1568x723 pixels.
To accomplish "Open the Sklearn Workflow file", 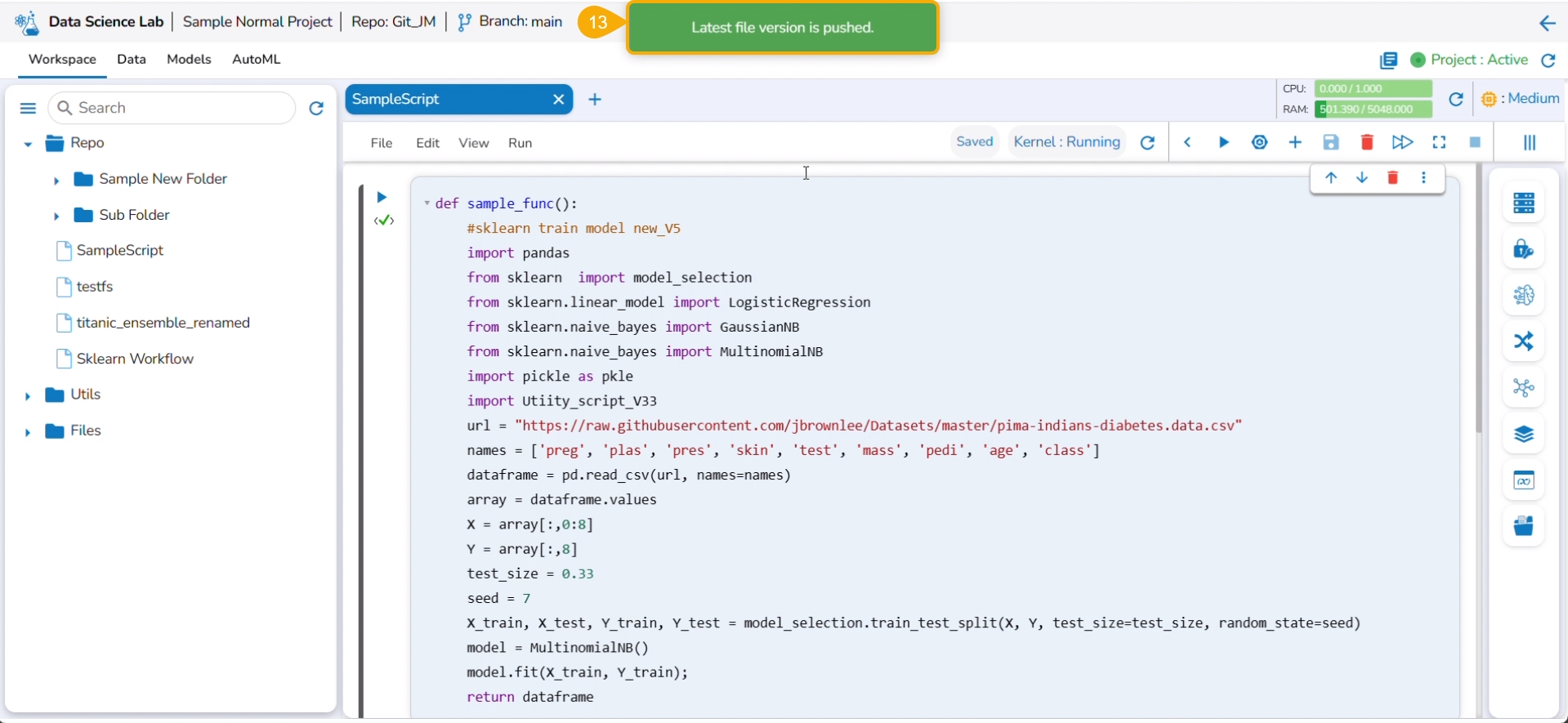I will [x=135, y=359].
